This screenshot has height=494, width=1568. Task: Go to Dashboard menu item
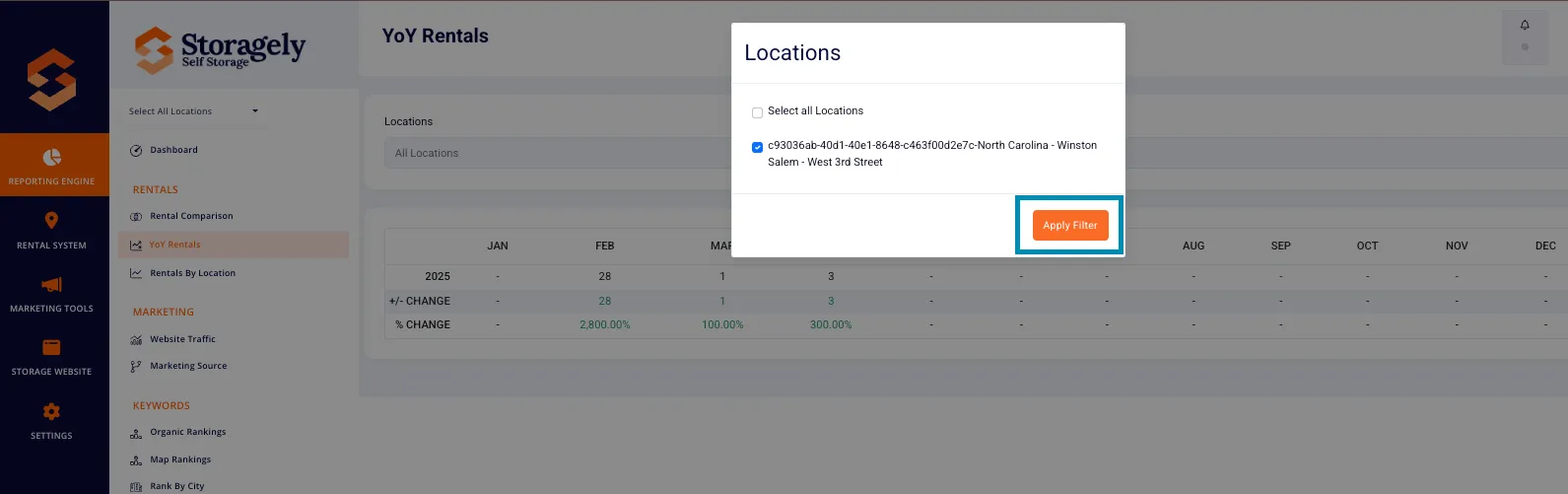(173, 150)
